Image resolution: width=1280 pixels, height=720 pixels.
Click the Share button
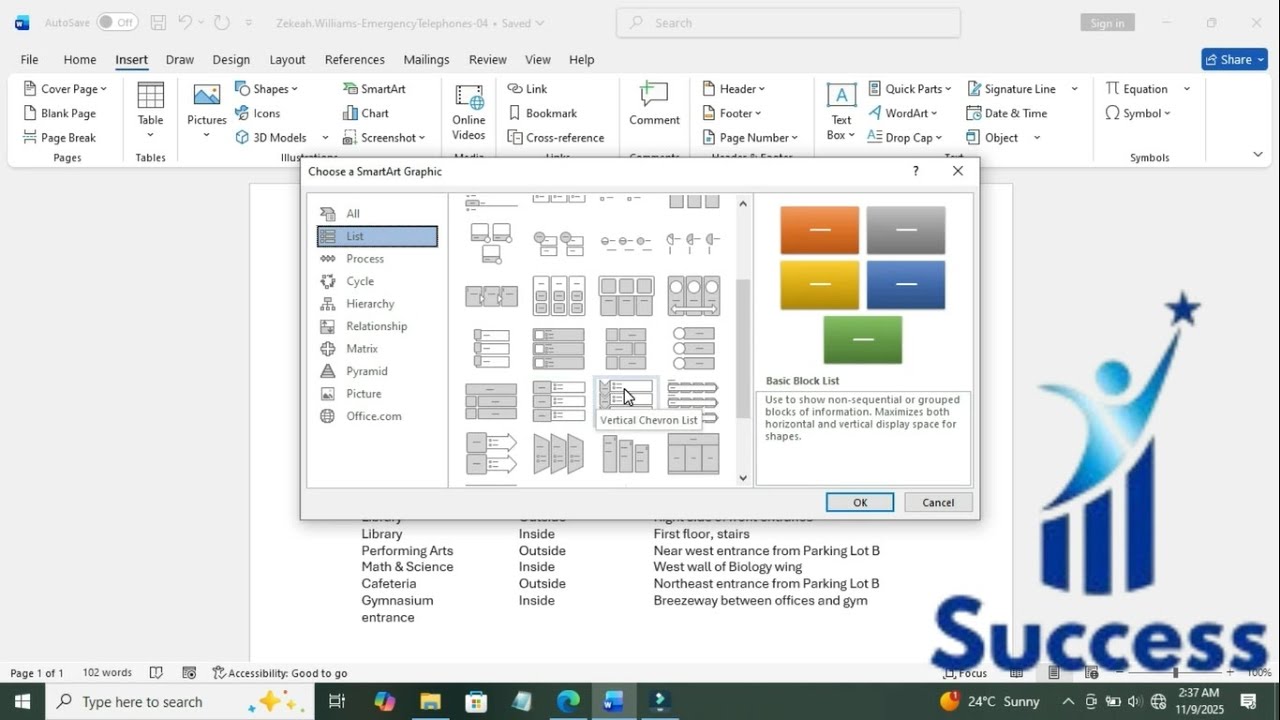(1234, 59)
